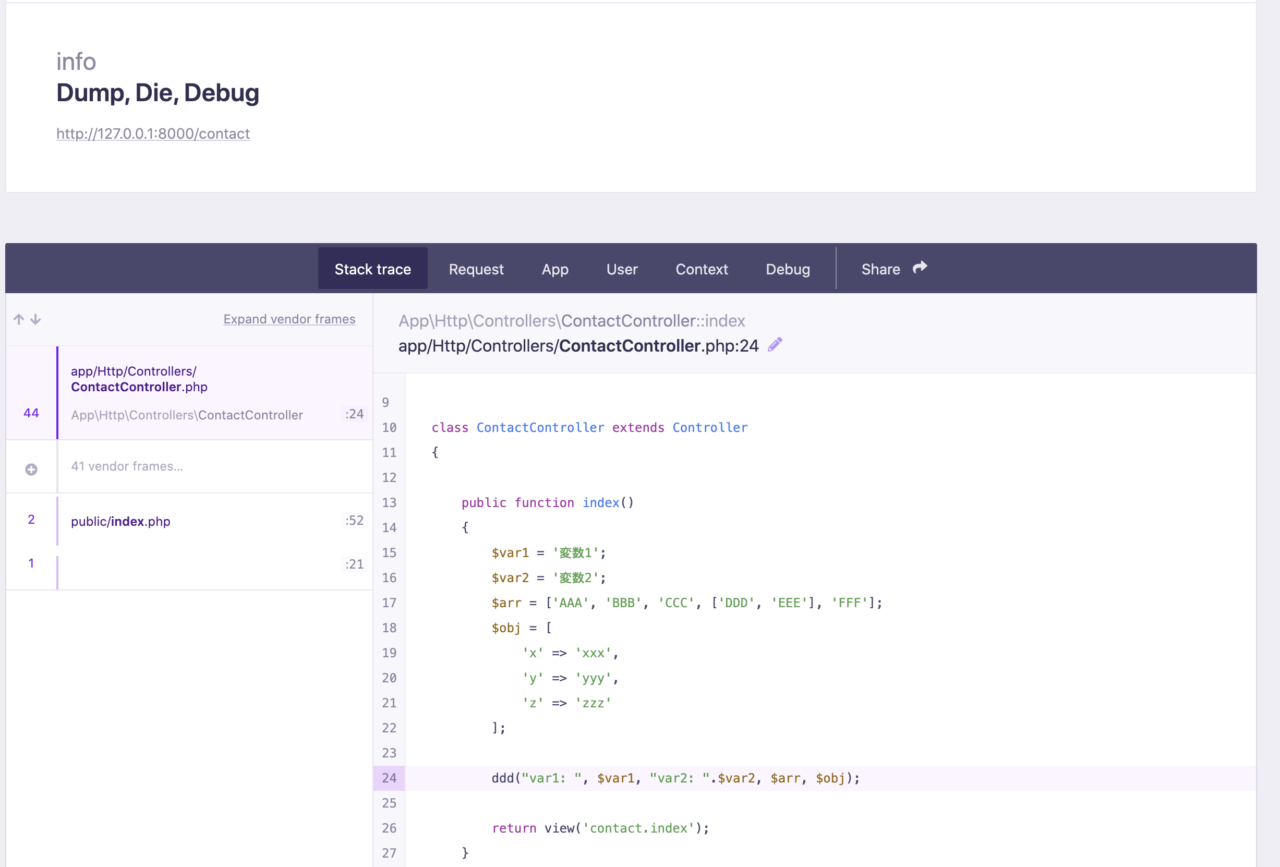Click the :24 line label on ContactController frame

(x=354, y=414)
